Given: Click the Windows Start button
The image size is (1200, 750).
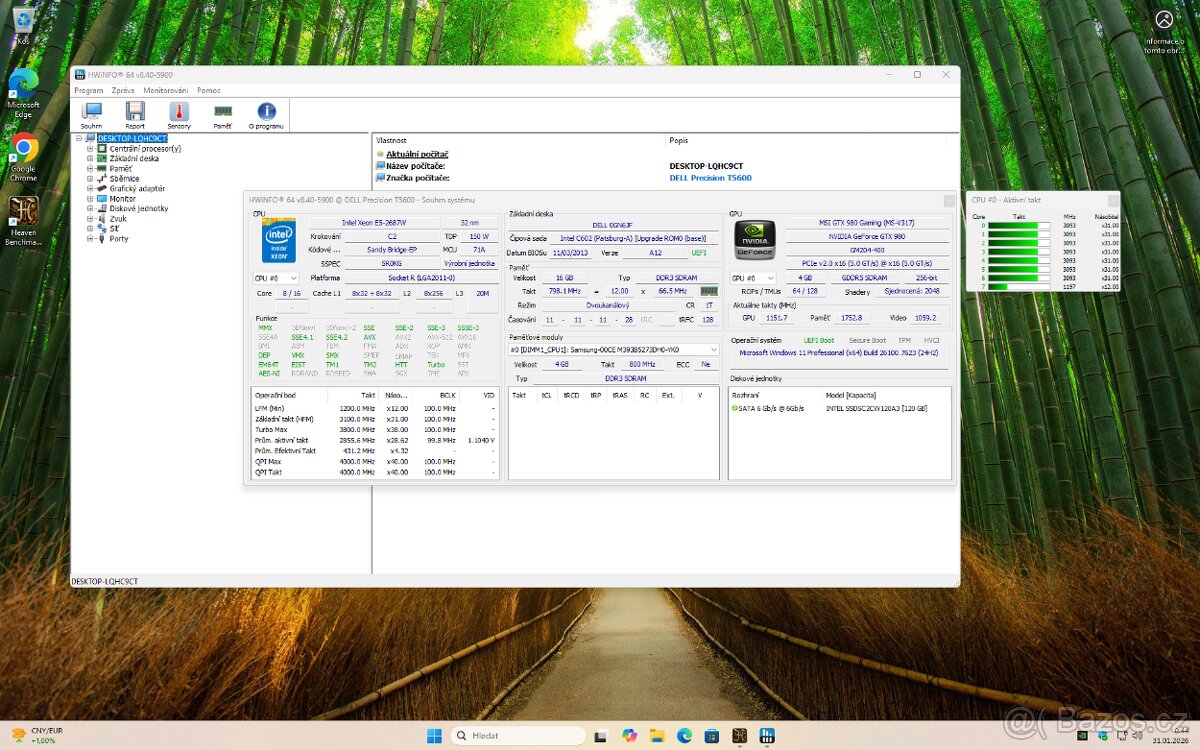Looking at the screenshot, I should [434, 735].
